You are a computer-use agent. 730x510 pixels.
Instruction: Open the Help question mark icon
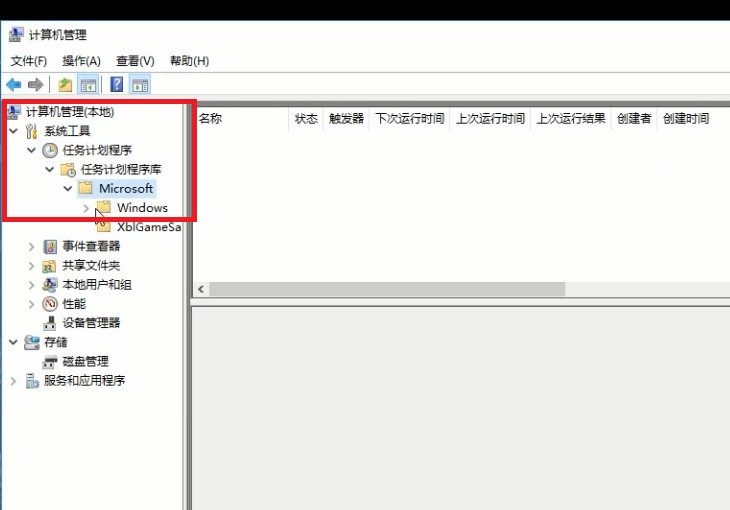(x=116, y=85)
